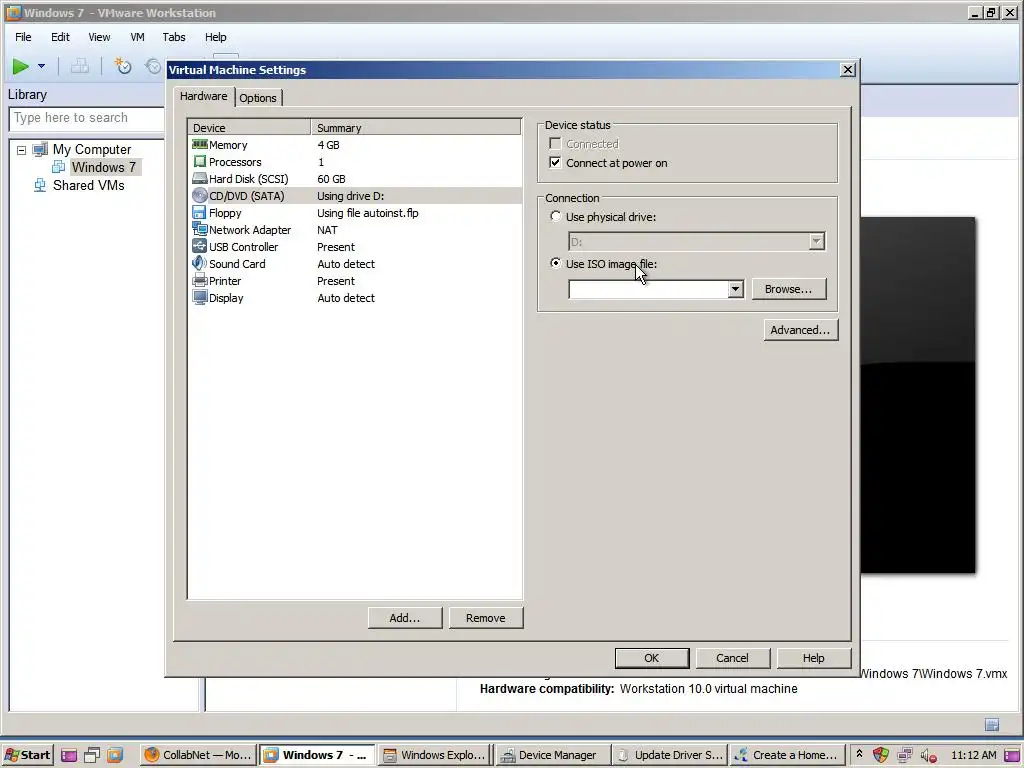The height and width of the screenshot is (768, 1024).
Task: Click the muted volume tray icon
Action: click(x=928, y=756)
